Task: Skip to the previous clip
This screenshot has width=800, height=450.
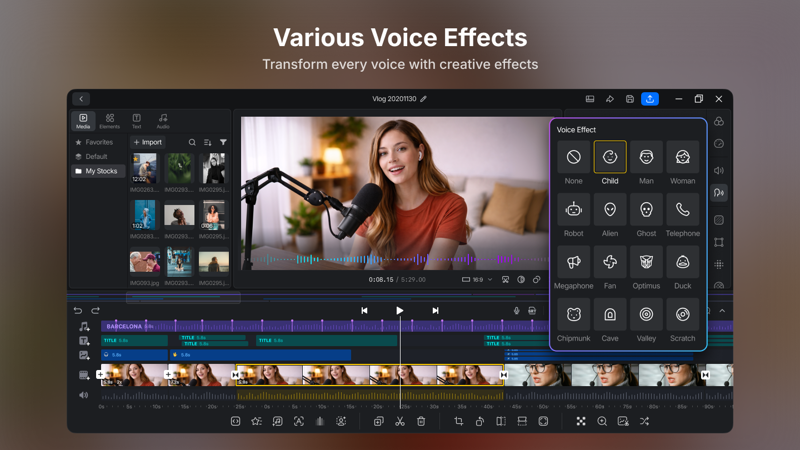Action: 364,310
